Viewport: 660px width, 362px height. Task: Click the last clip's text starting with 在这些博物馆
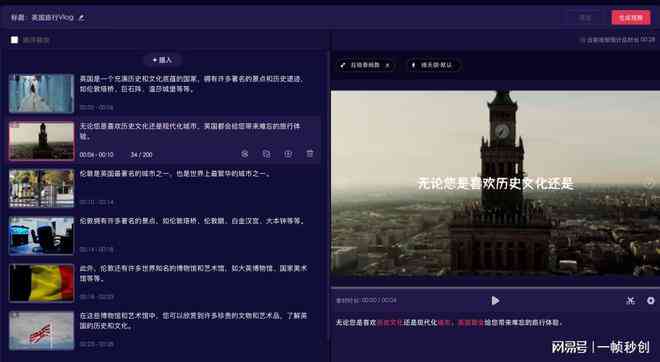193,321
